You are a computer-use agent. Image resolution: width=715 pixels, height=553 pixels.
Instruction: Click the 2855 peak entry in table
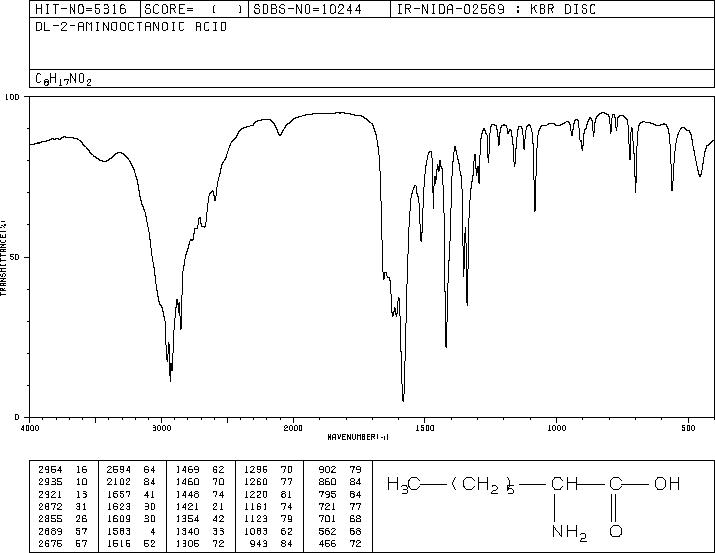coord(62,519)
